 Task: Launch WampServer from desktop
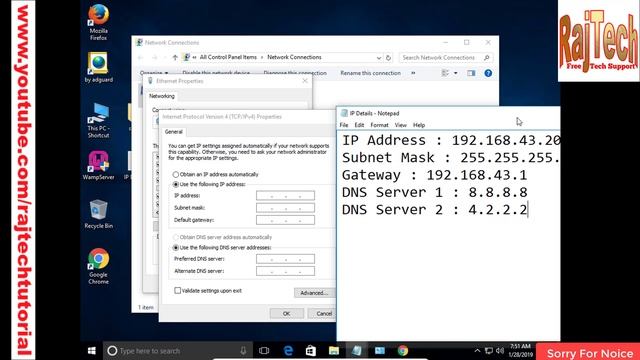(98, 166)
